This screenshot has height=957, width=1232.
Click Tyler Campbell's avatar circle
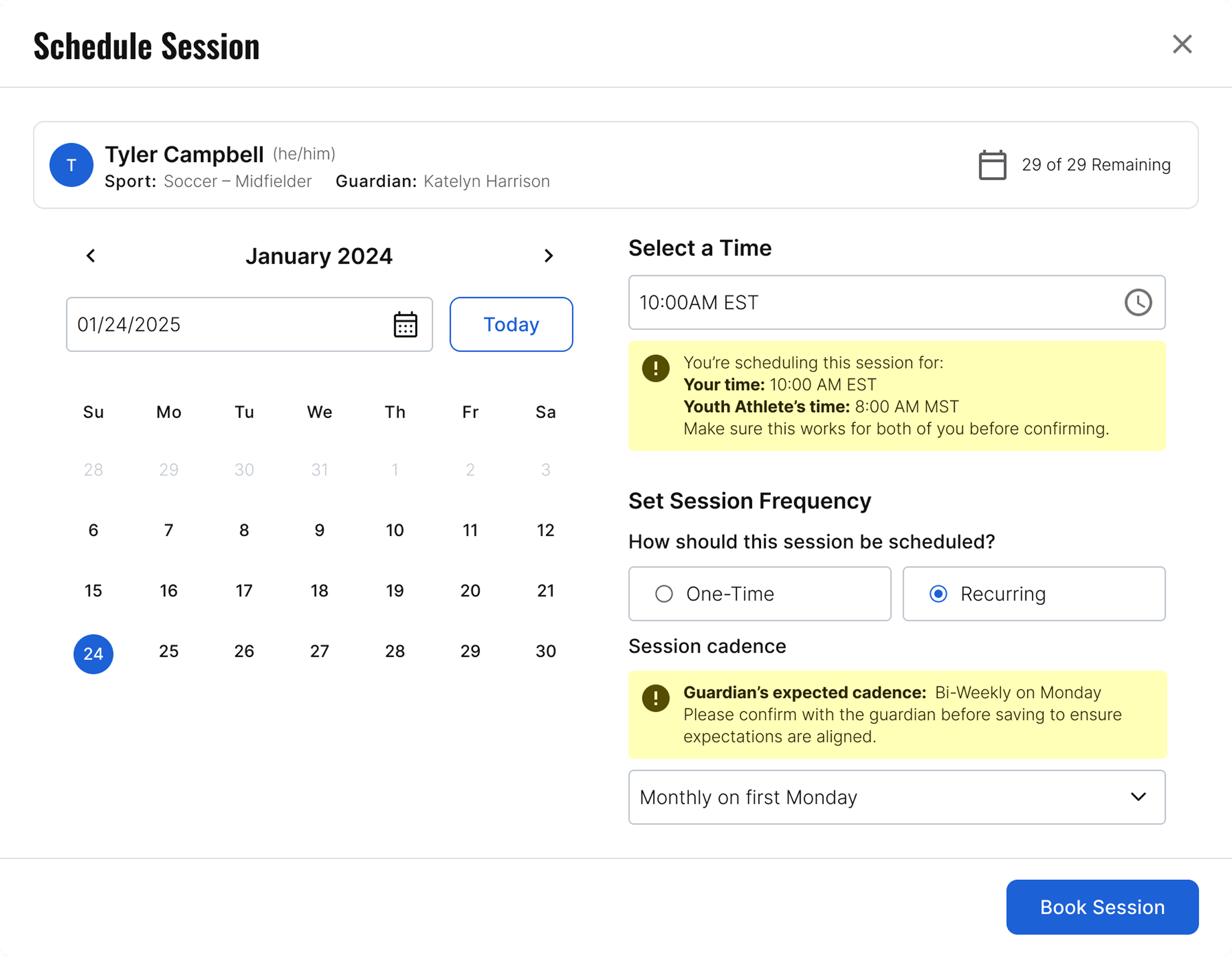72,165
